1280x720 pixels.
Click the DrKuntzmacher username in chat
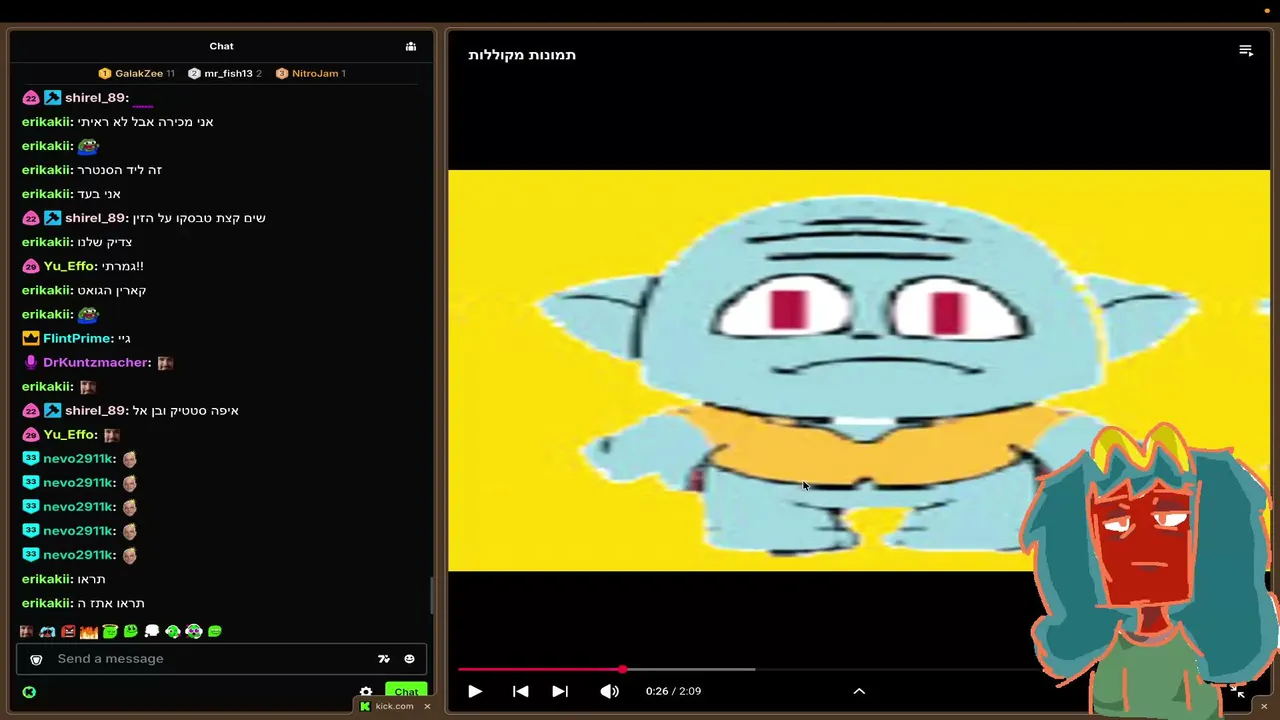95,362
